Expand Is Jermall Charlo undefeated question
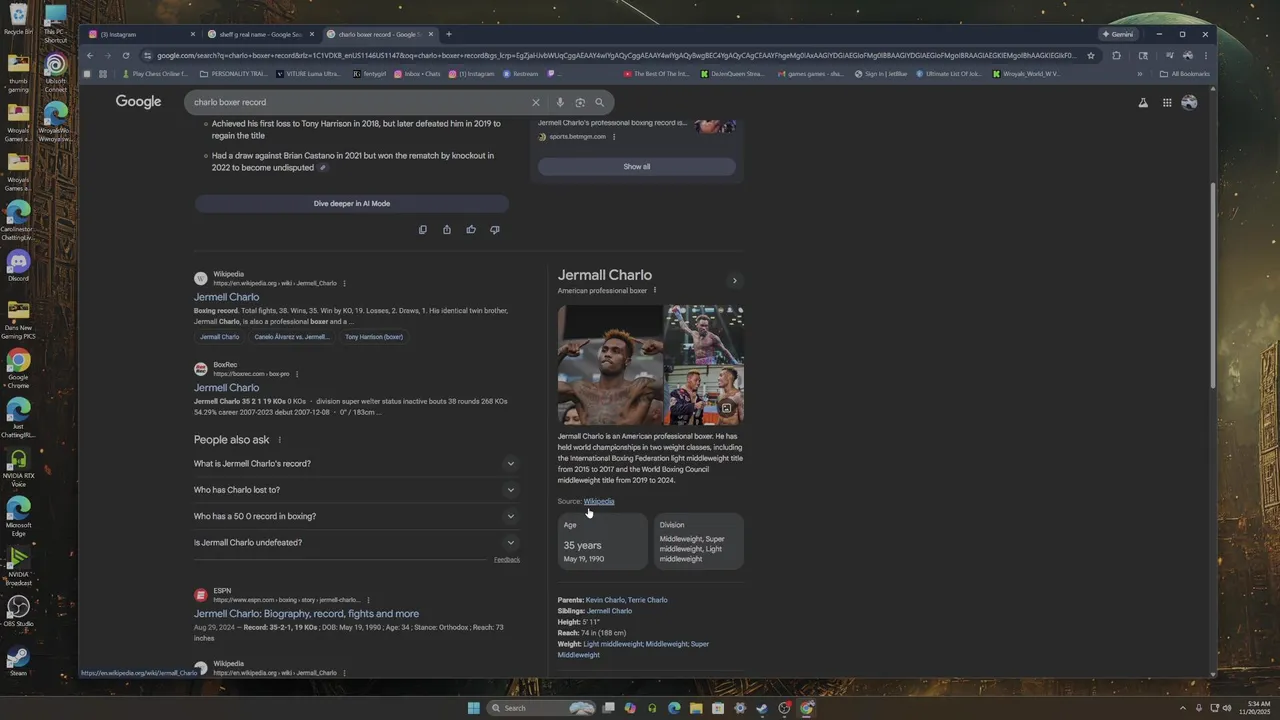Viewport: 1280px width, 720px height. pos(357,543)
